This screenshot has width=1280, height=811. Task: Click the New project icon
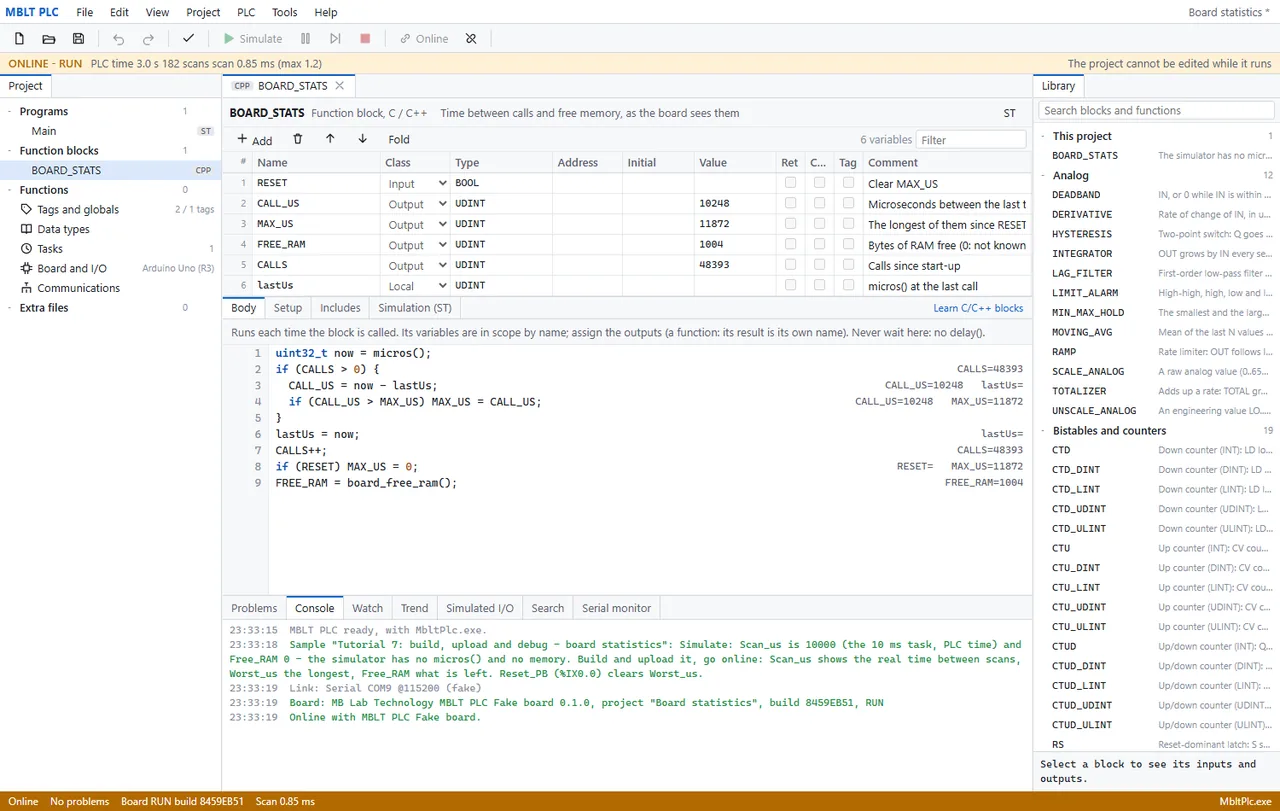point(19,39)
